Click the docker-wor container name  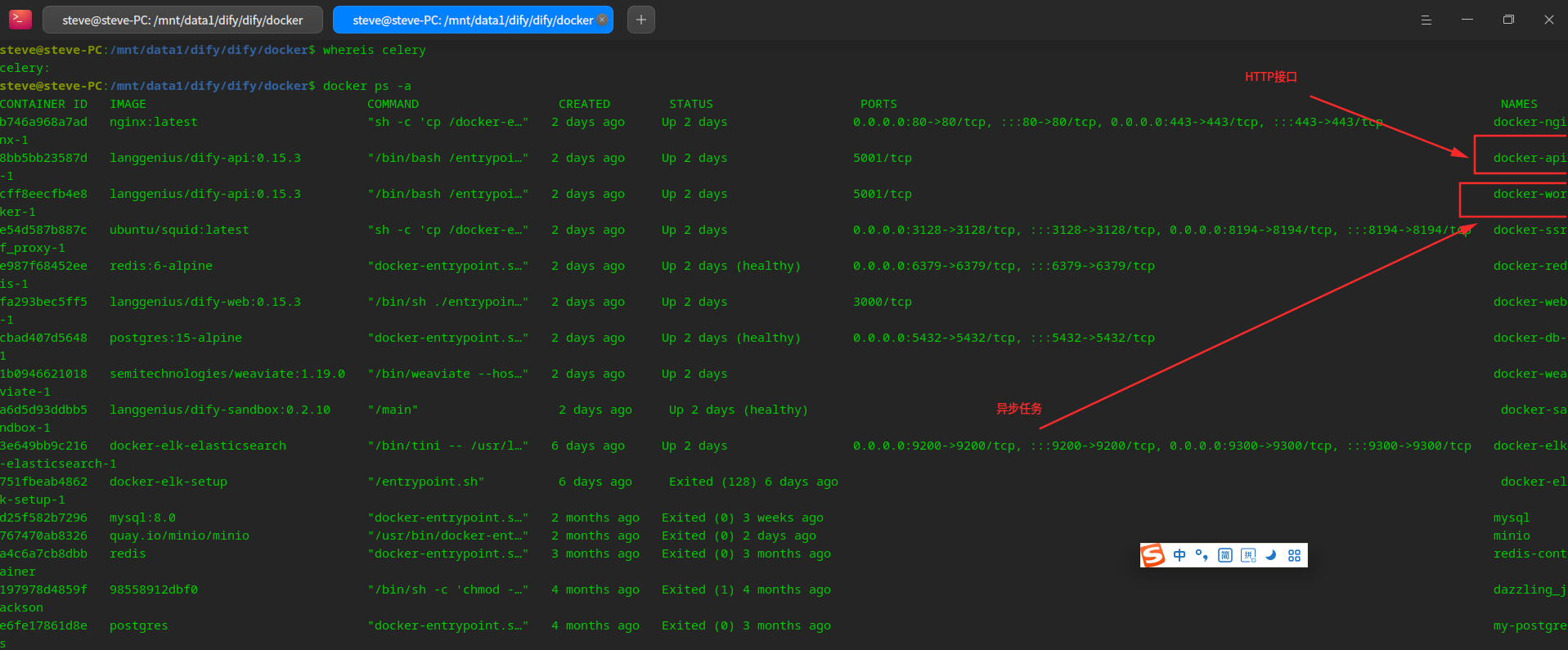click(x=1530, y=194)
